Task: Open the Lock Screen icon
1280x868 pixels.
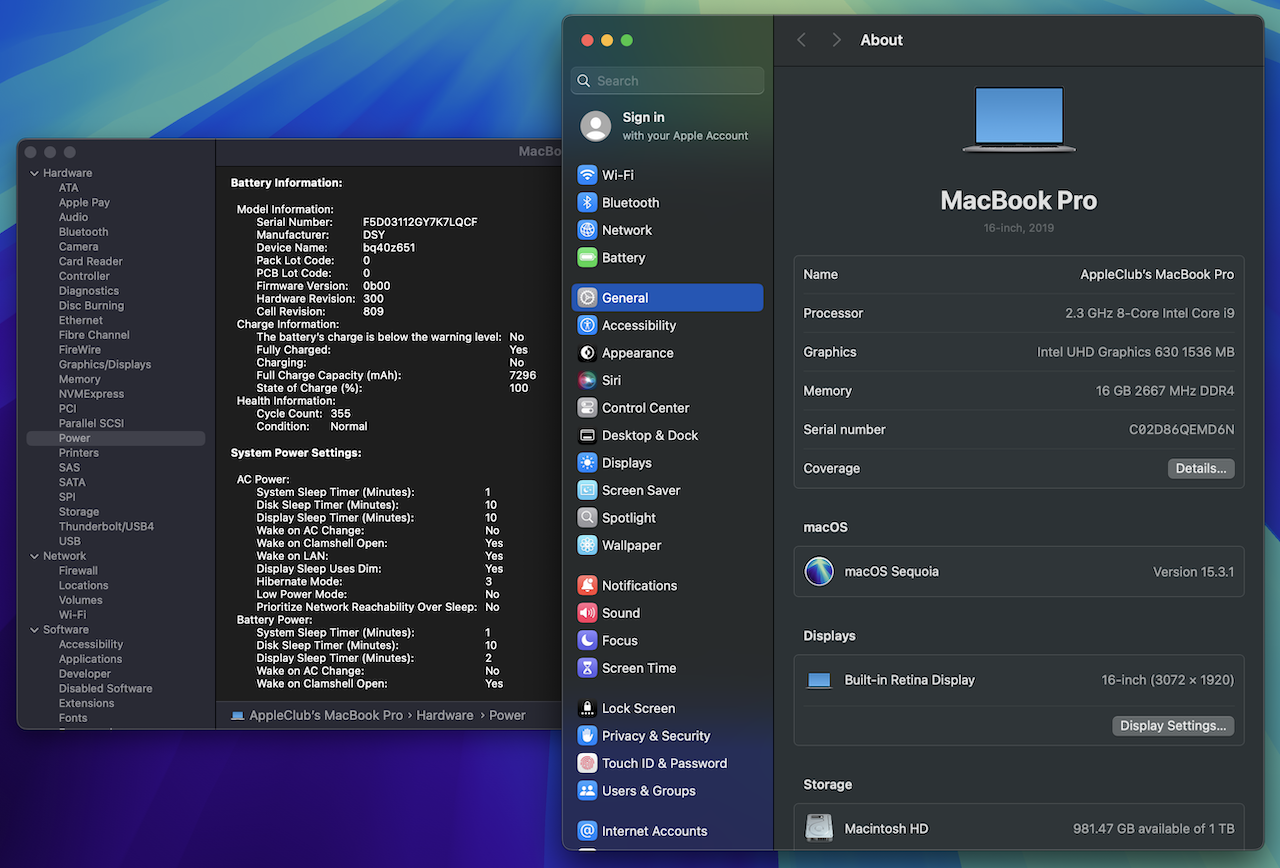Action: 587,708
